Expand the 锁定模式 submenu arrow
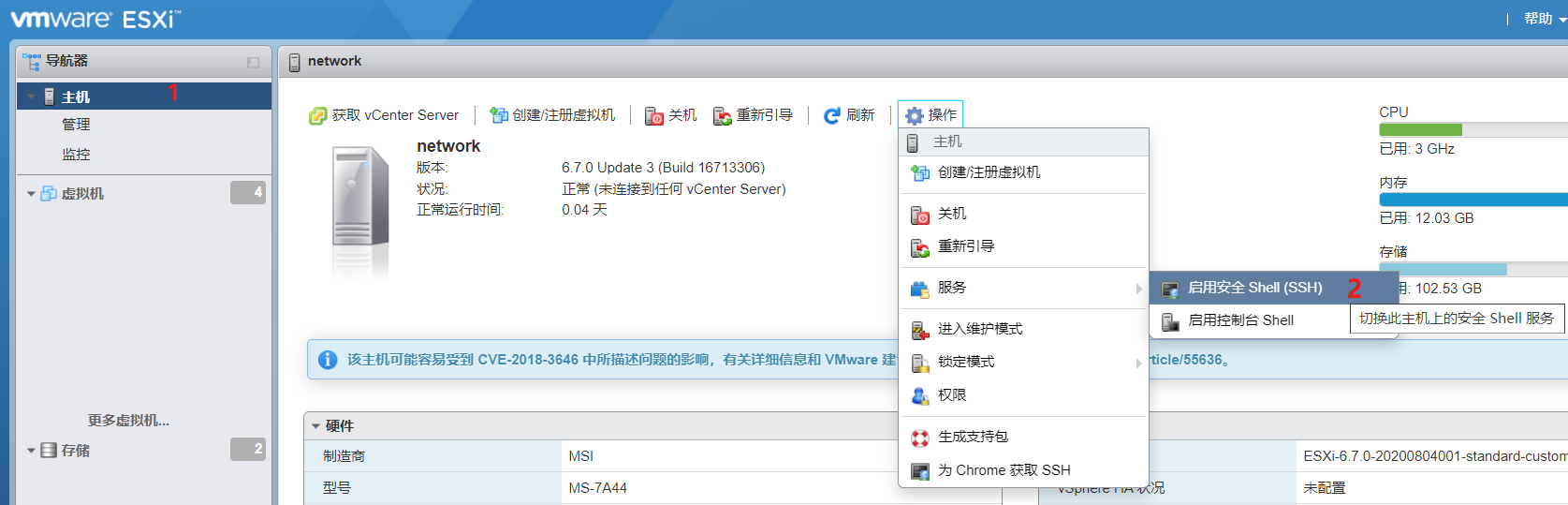1568x505 pixels. point(1138,363)
